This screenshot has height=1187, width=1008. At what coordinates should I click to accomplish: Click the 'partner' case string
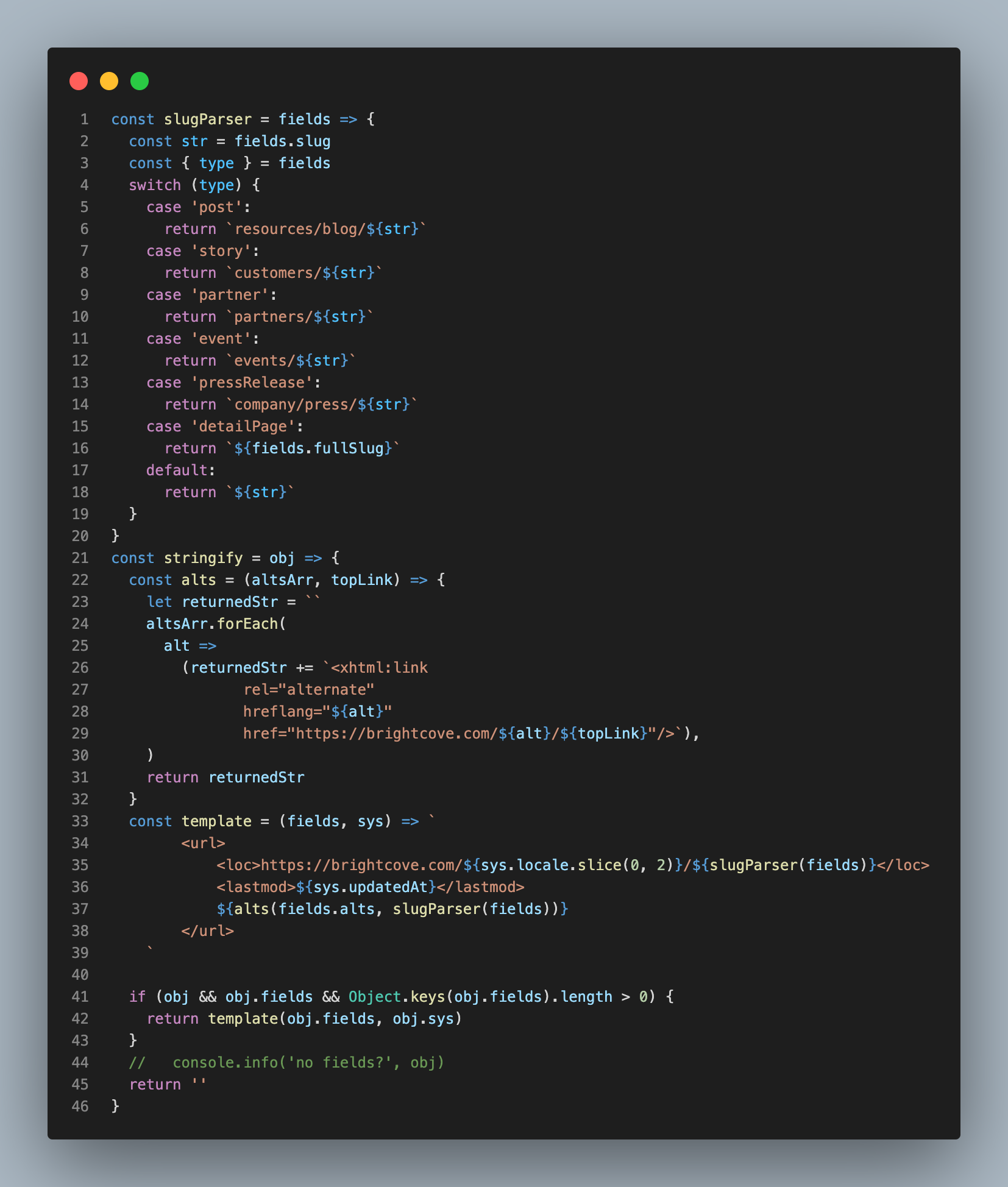[230, 295]
